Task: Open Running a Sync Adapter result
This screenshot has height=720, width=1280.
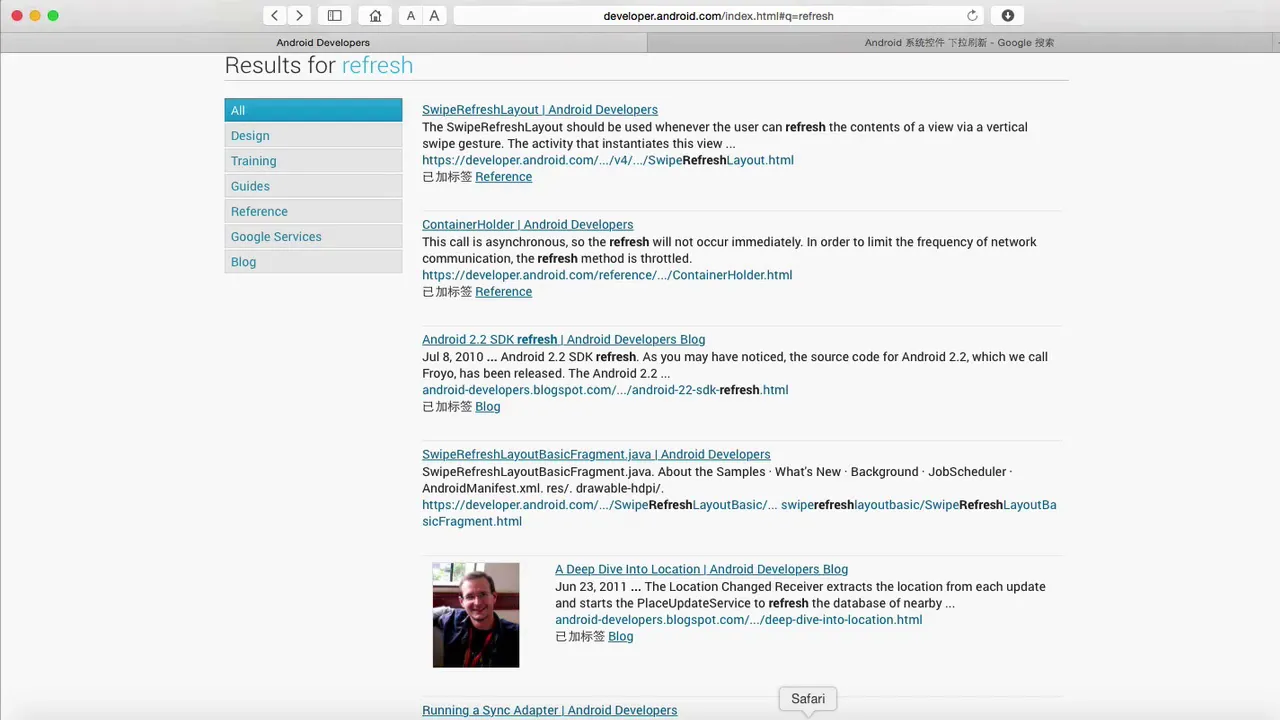Action: (549, 710)
